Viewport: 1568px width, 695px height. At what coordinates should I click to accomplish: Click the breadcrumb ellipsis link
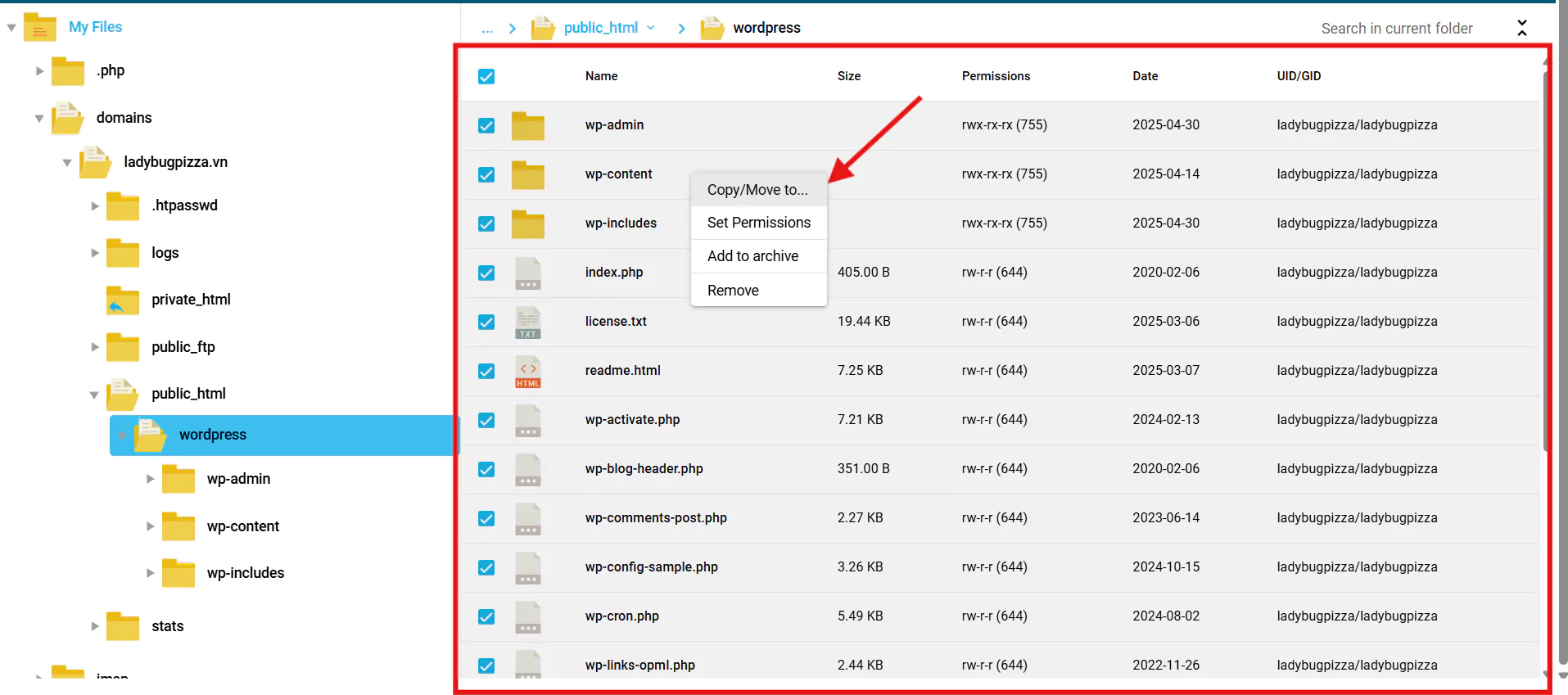point(487,29)
